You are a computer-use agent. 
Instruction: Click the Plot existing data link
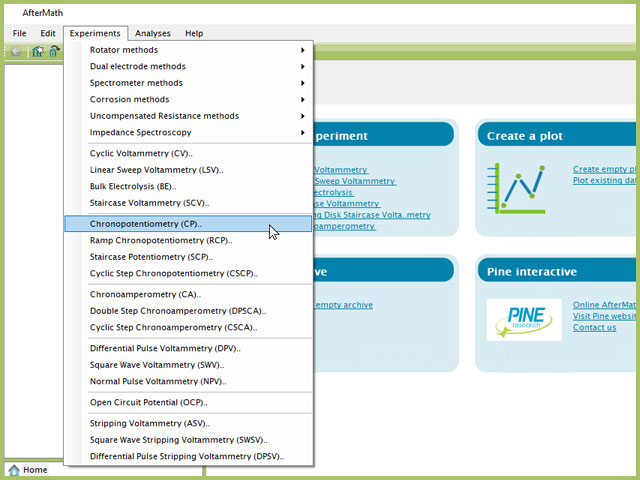604,180
